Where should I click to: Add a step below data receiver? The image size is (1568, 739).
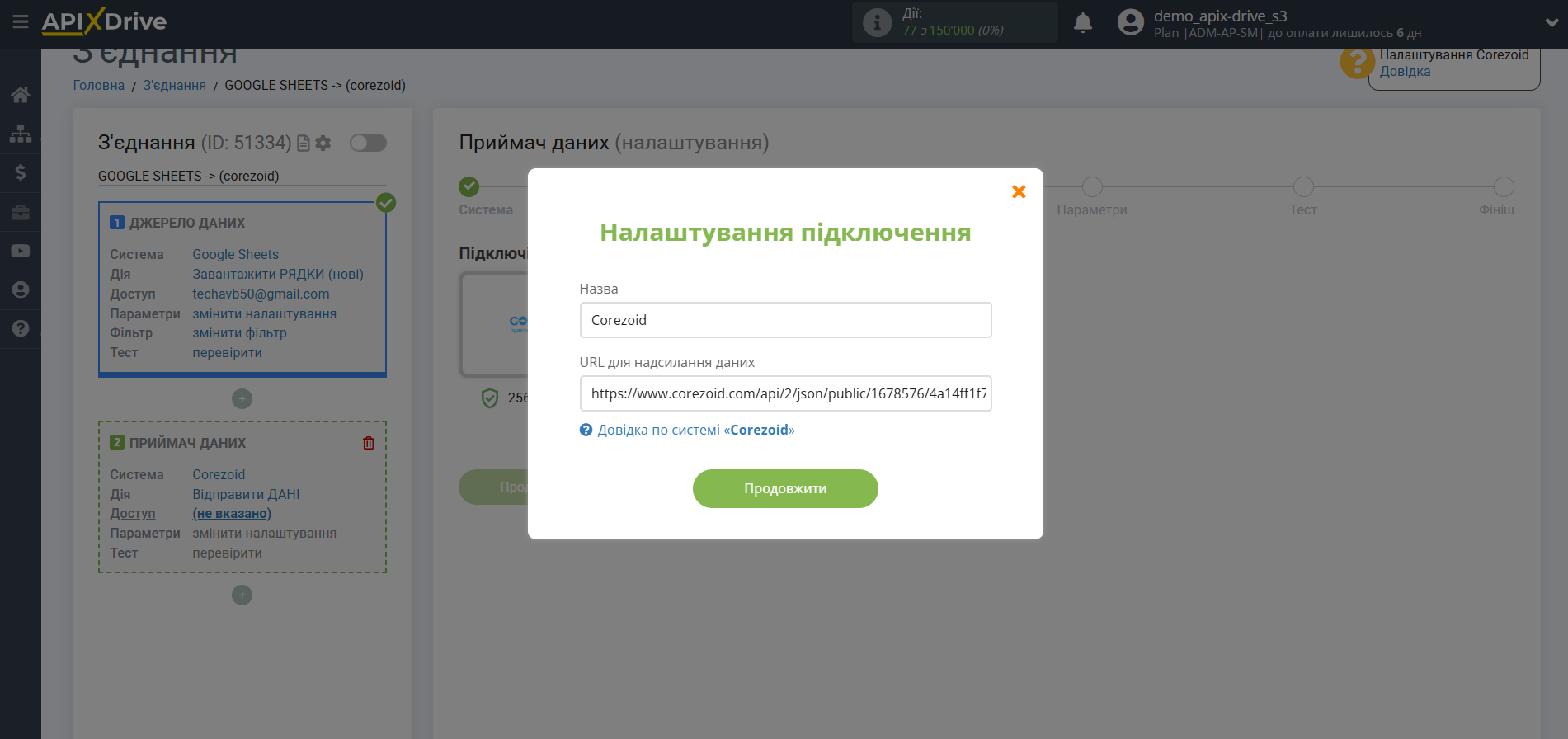(242, 595)
